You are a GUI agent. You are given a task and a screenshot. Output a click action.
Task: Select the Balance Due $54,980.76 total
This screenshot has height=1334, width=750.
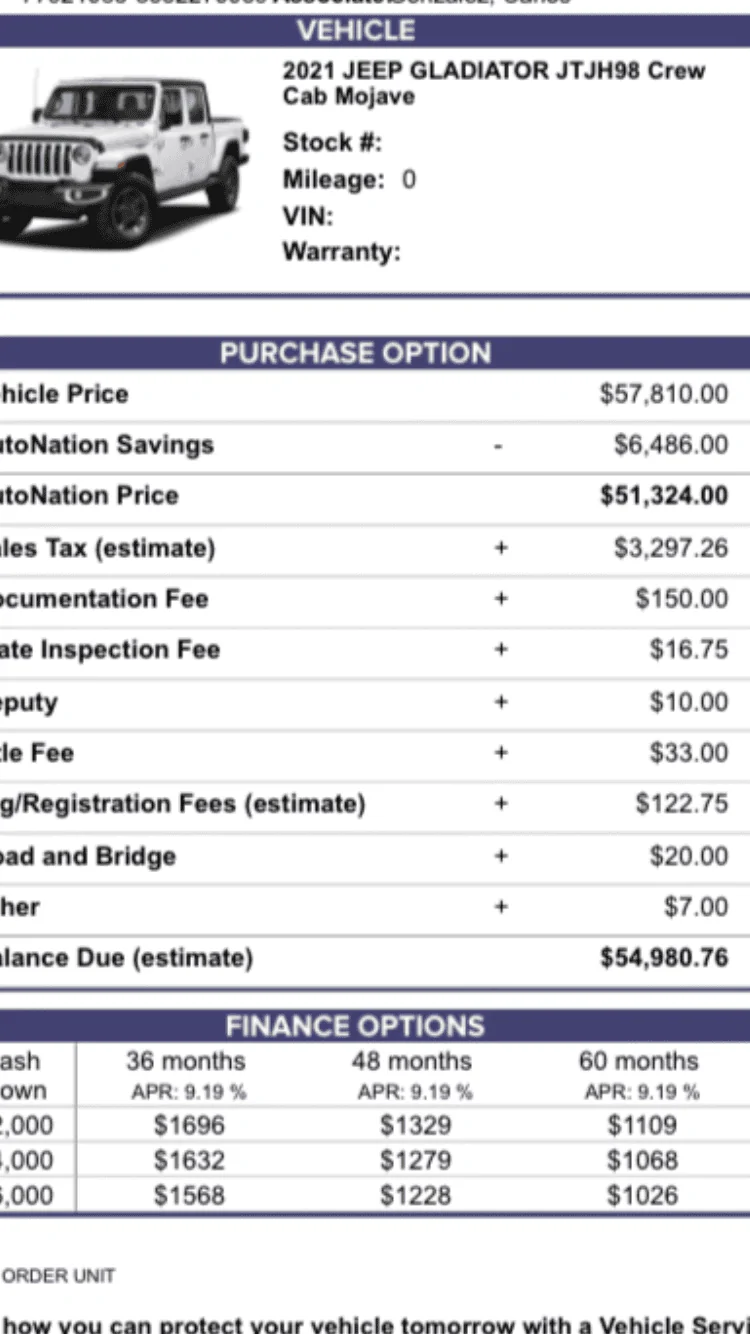pyautogui.click(x=664, y=958)
